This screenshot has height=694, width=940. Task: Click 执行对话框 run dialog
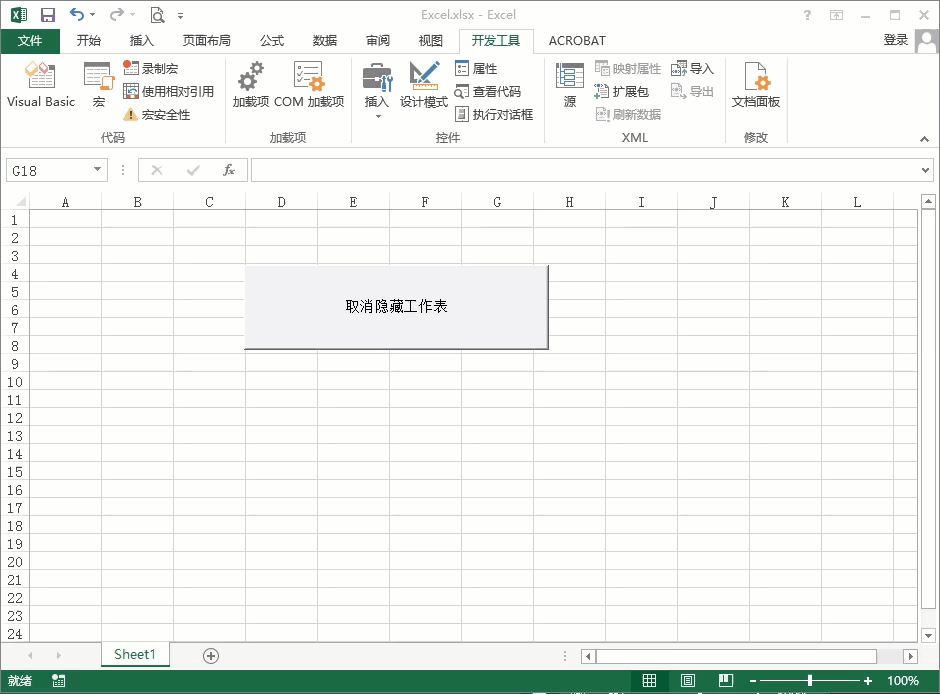493,114
